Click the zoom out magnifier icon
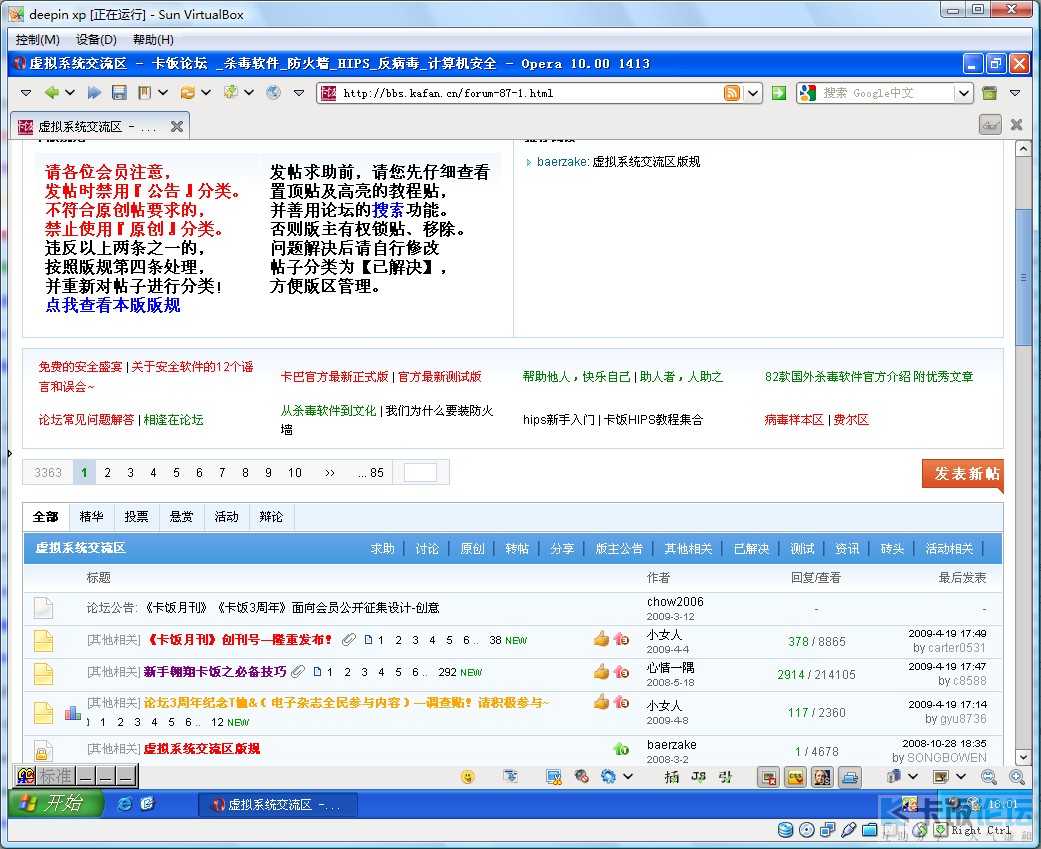This screenshot has height=849, width=1041. [989, 777]
